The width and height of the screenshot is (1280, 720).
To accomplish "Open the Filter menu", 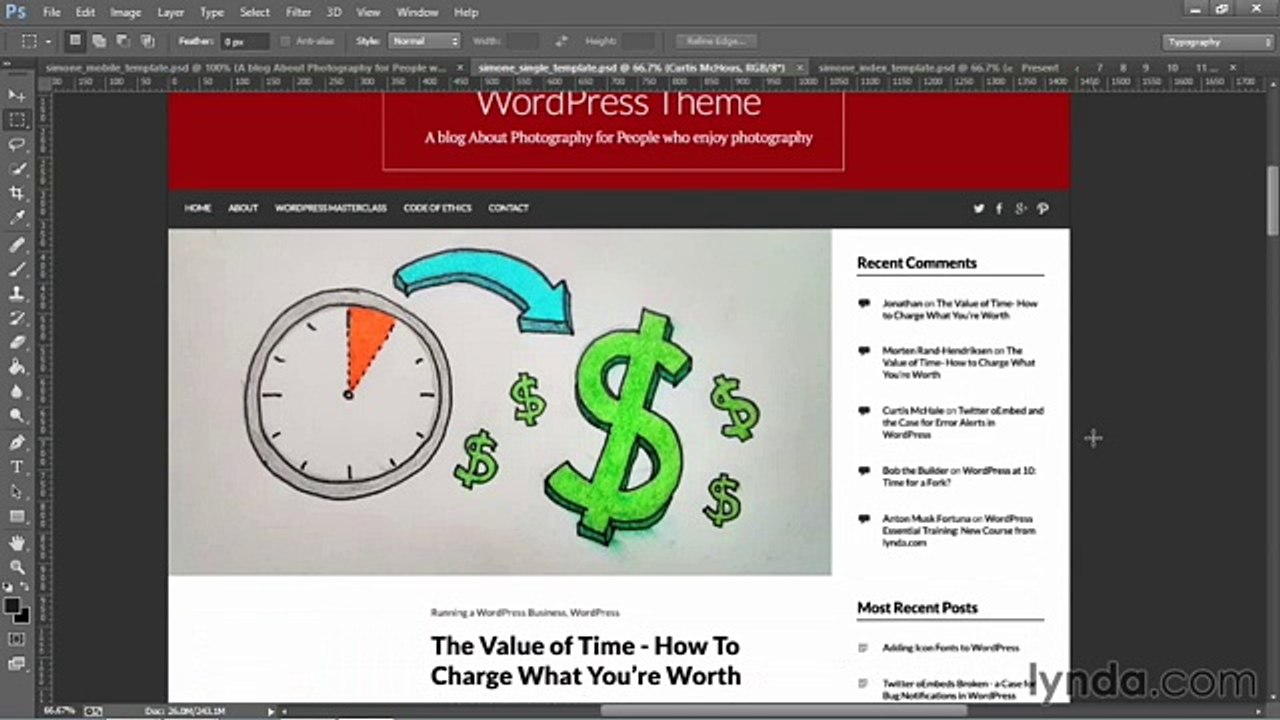I will [298, 12].
